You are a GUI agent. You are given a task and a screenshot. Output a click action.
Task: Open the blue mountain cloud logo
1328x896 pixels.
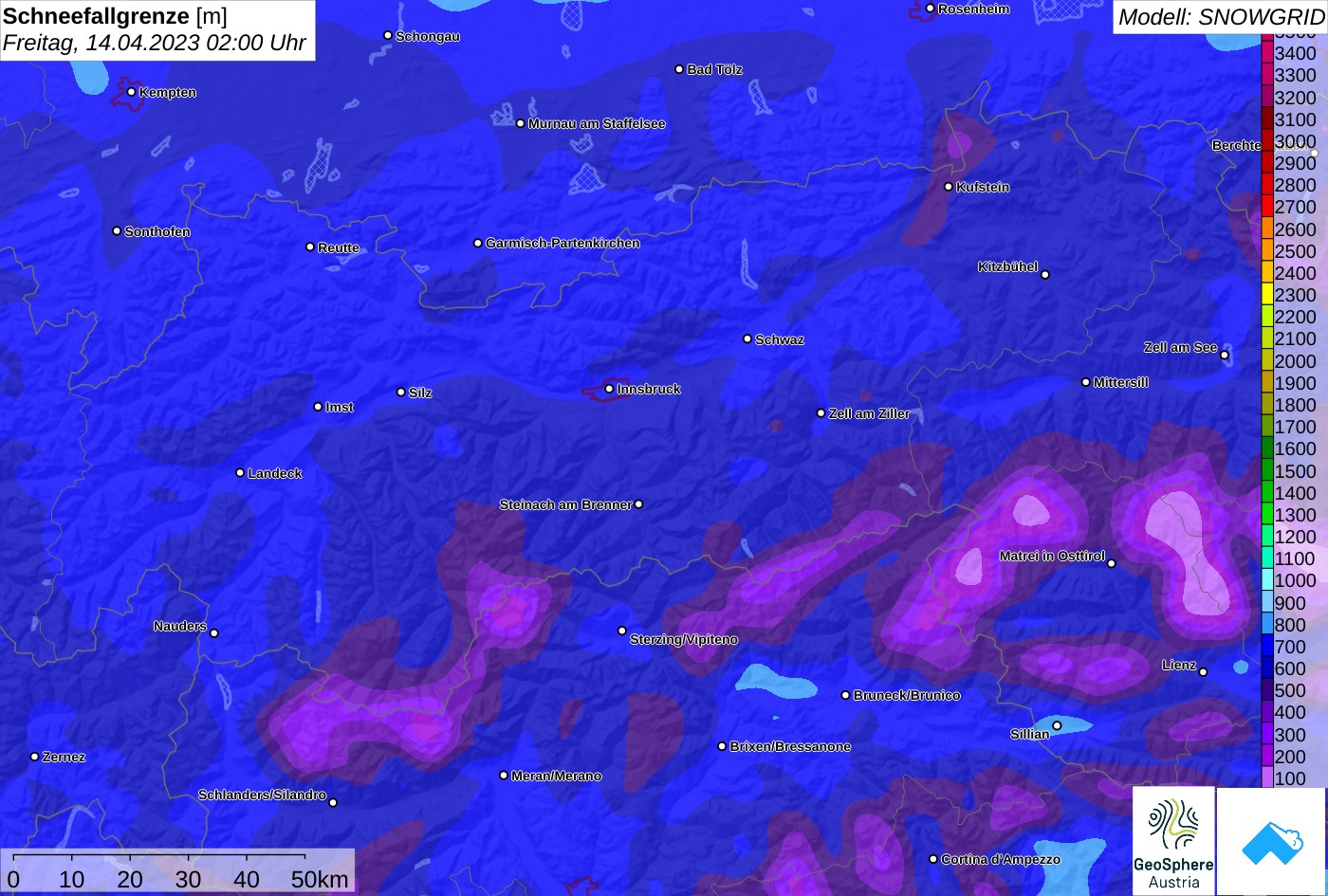coord(1272,841)
